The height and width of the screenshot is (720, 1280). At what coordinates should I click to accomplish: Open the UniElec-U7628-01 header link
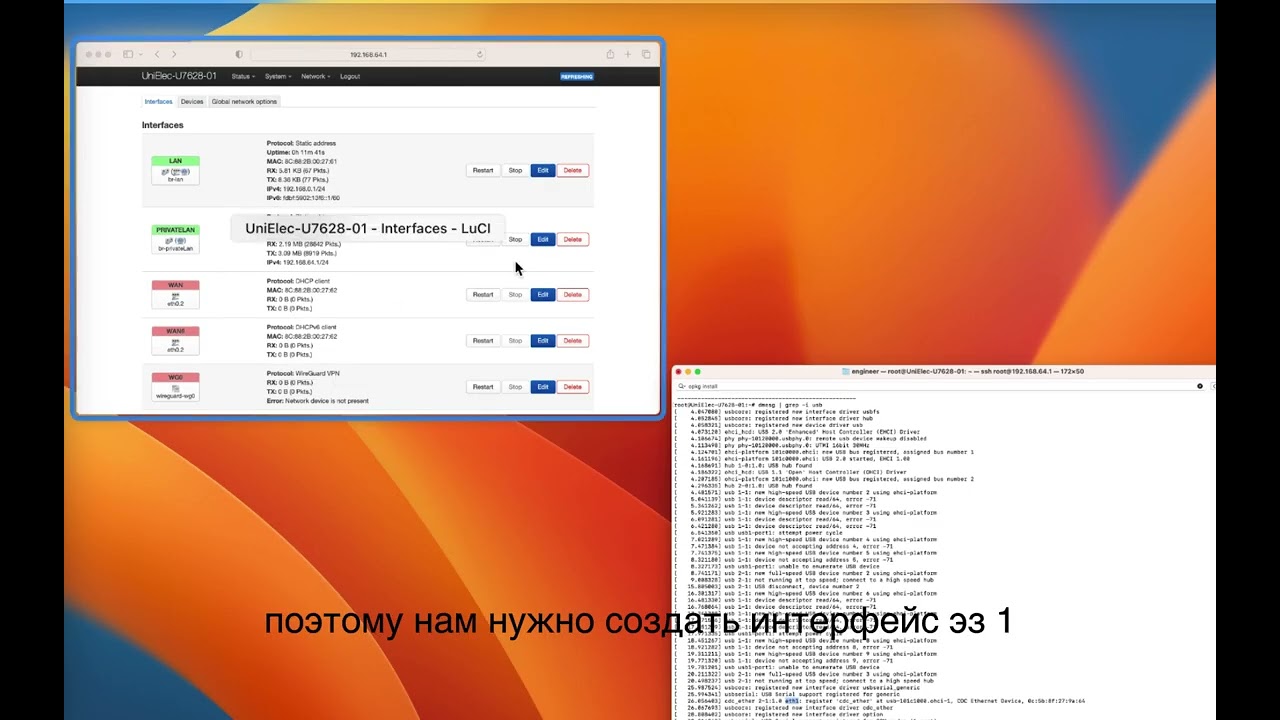click(x=179, y=76)
